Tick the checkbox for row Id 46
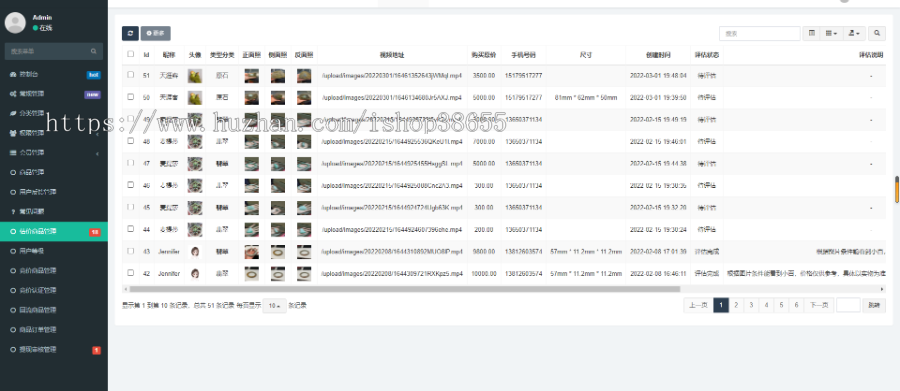 130,185
